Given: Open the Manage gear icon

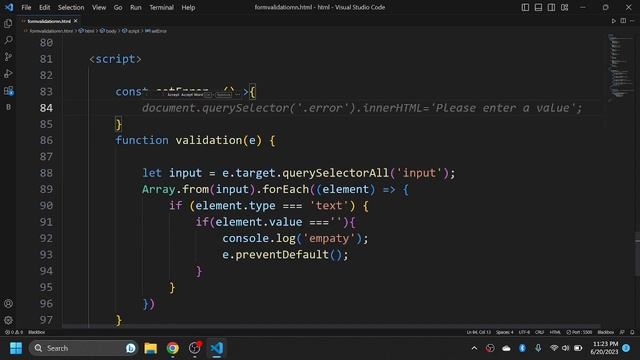Looking at the screenshot, I should click(8, 320).
